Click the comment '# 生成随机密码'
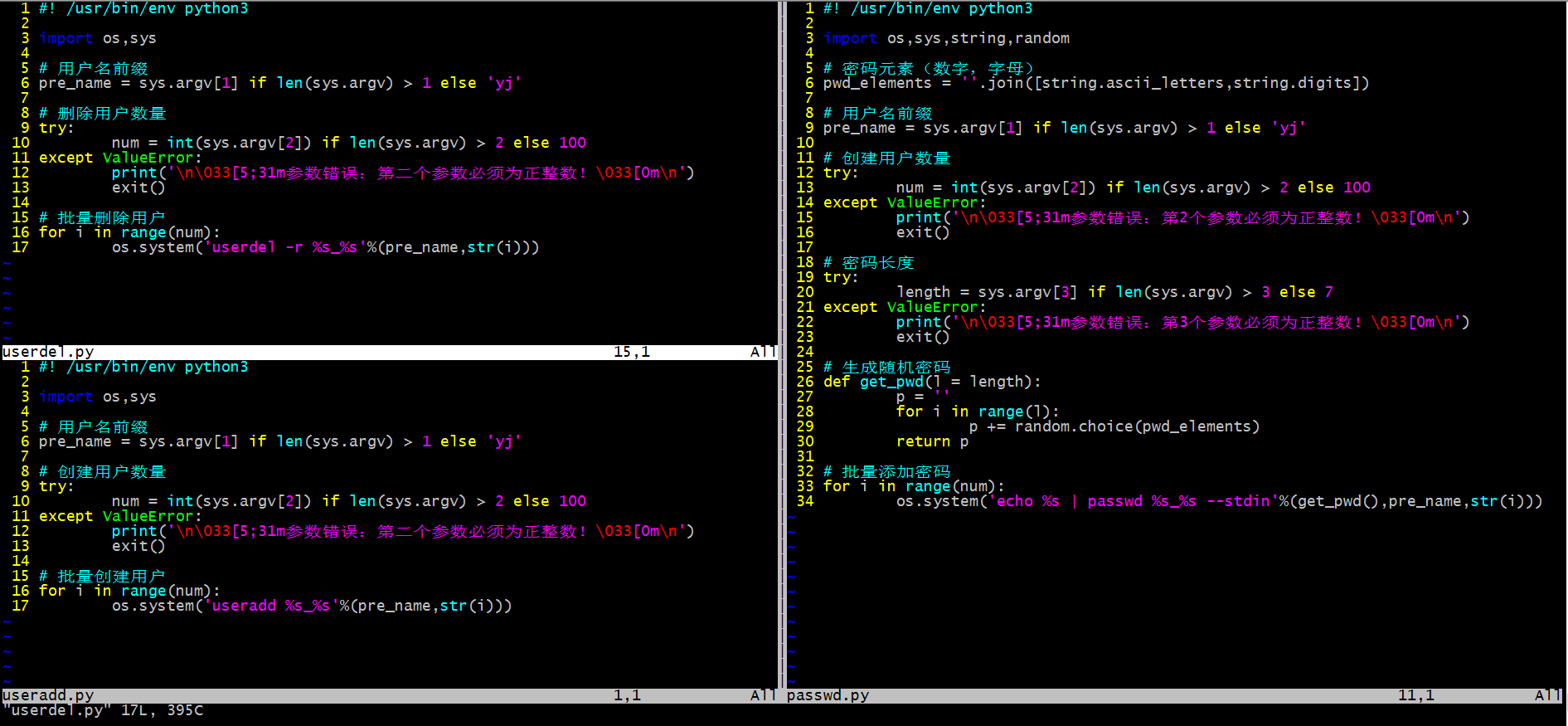1568x726 pixels. click(x=886, y=367)
